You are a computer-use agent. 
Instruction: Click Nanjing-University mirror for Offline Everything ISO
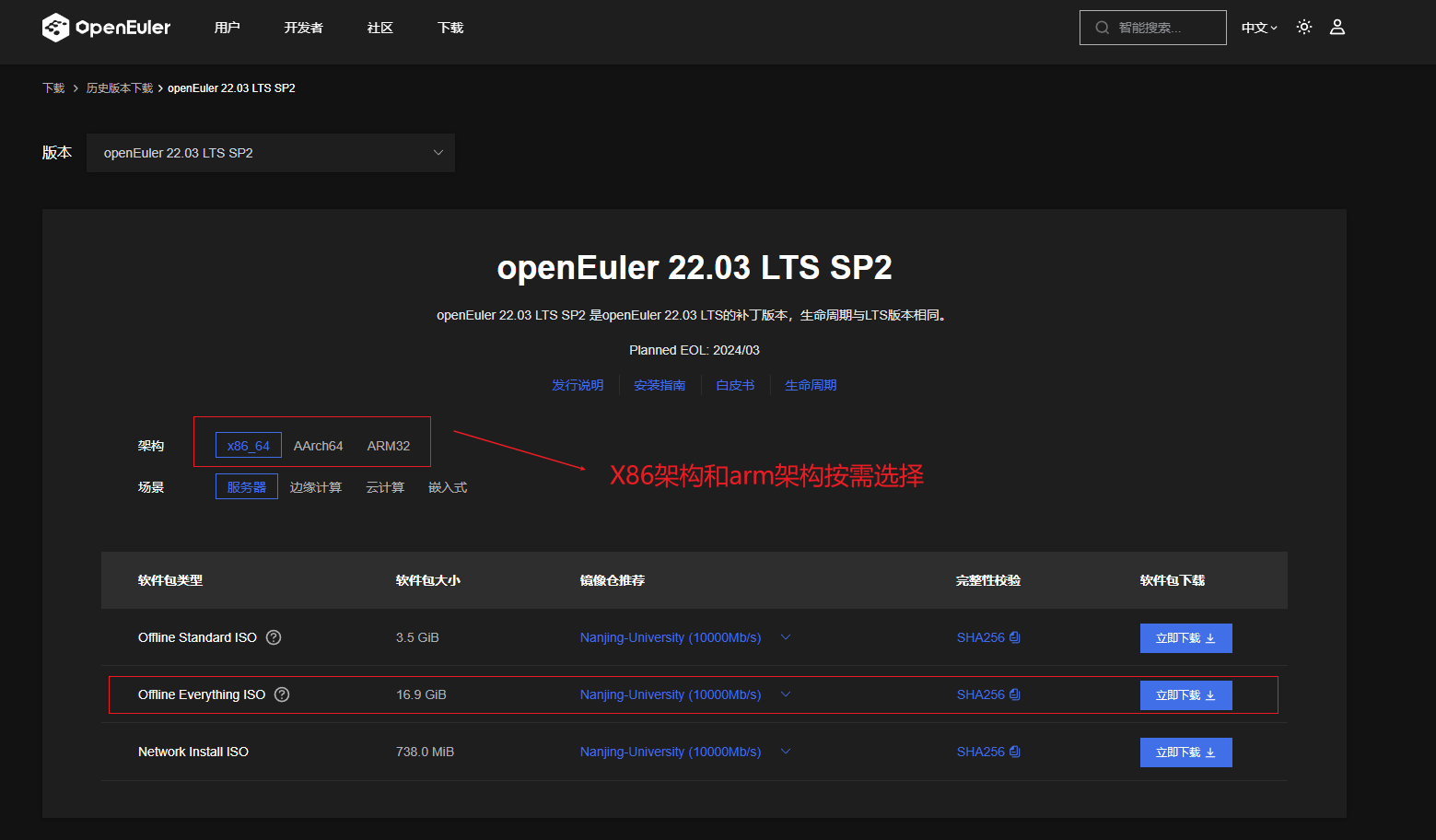click(671, 694)
